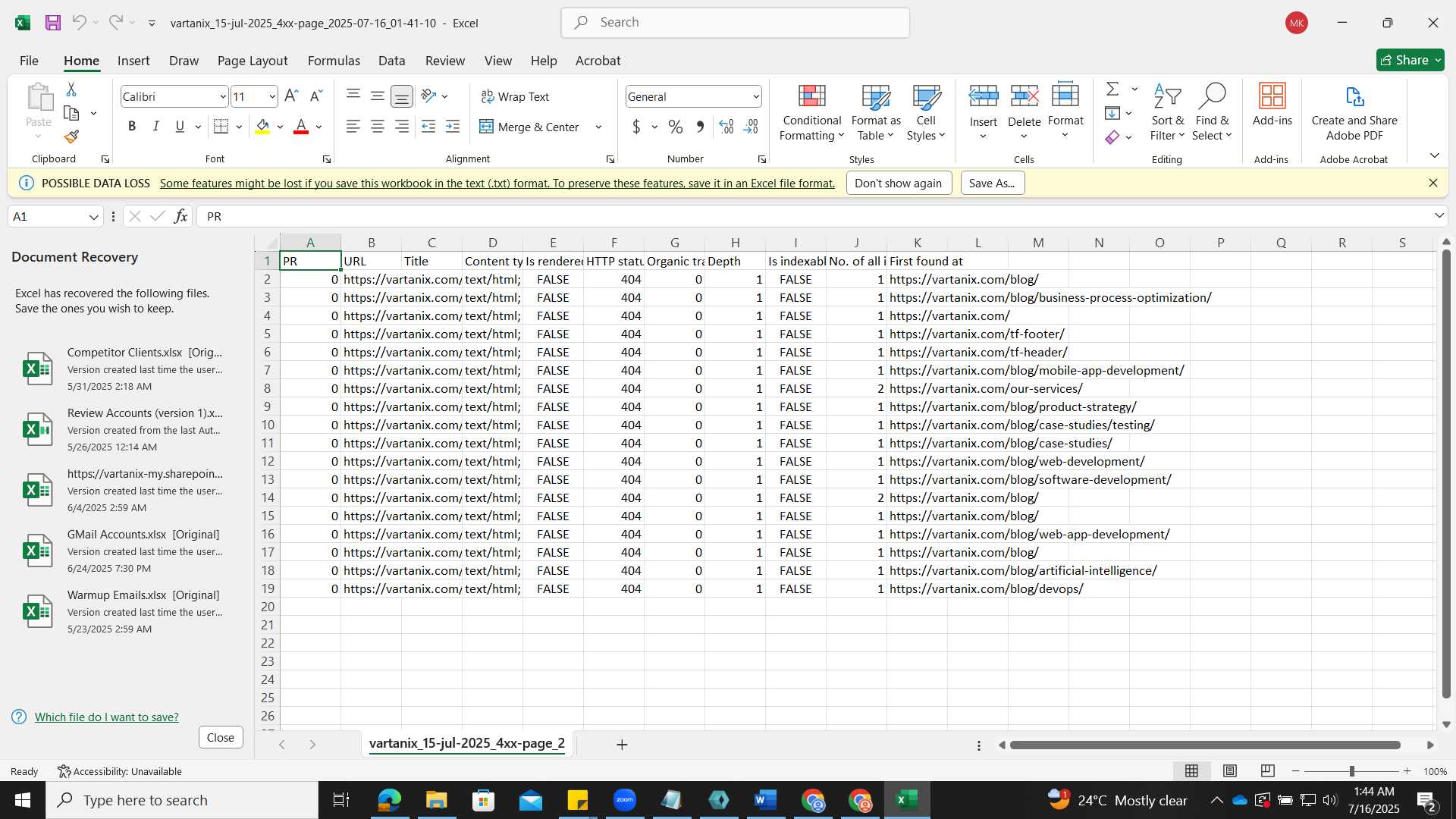Click the zoom slider handle
Viewport: 1456px width, 819px height.
pos(1351,771)
